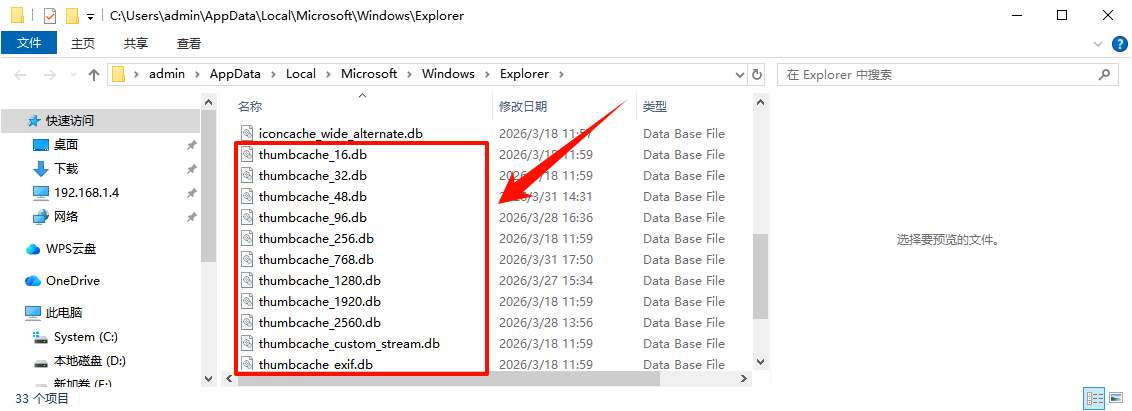
Task: Expand chevron after Explorer in breadcrumb
Action: tap(561, 74)
